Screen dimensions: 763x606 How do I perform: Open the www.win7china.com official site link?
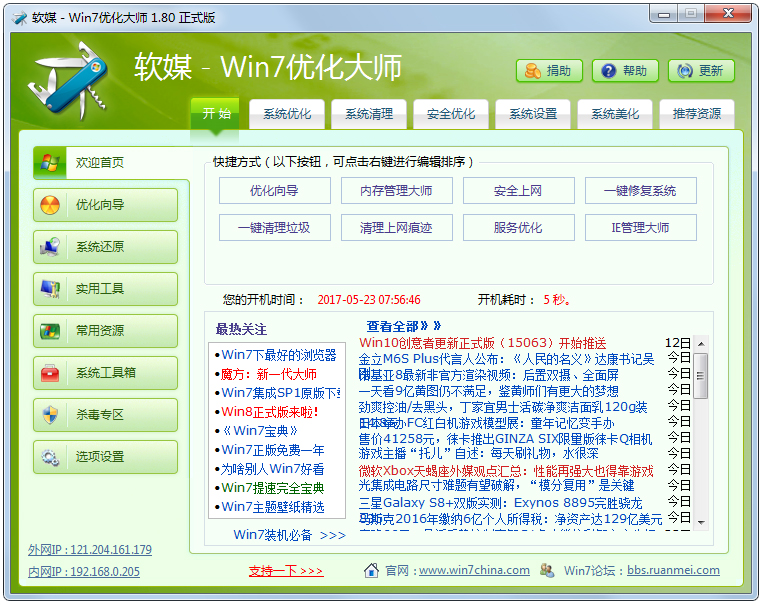tap(474, 571)
